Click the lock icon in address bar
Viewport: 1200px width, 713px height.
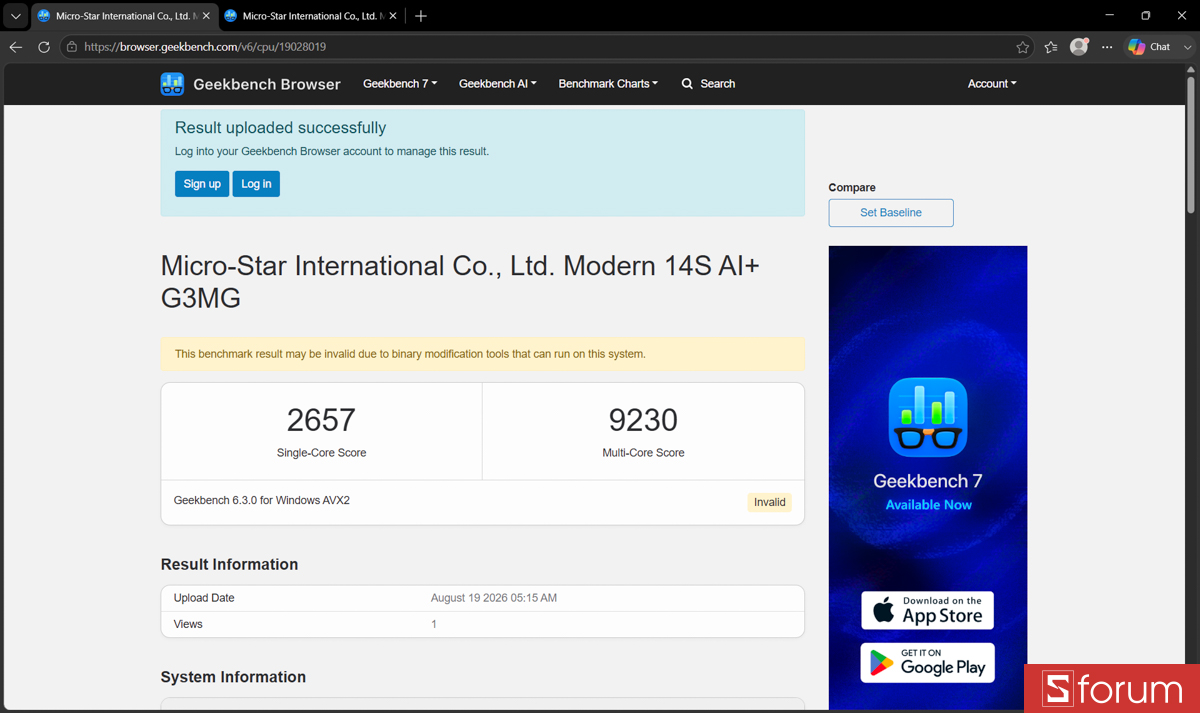(x=72, y=47)
